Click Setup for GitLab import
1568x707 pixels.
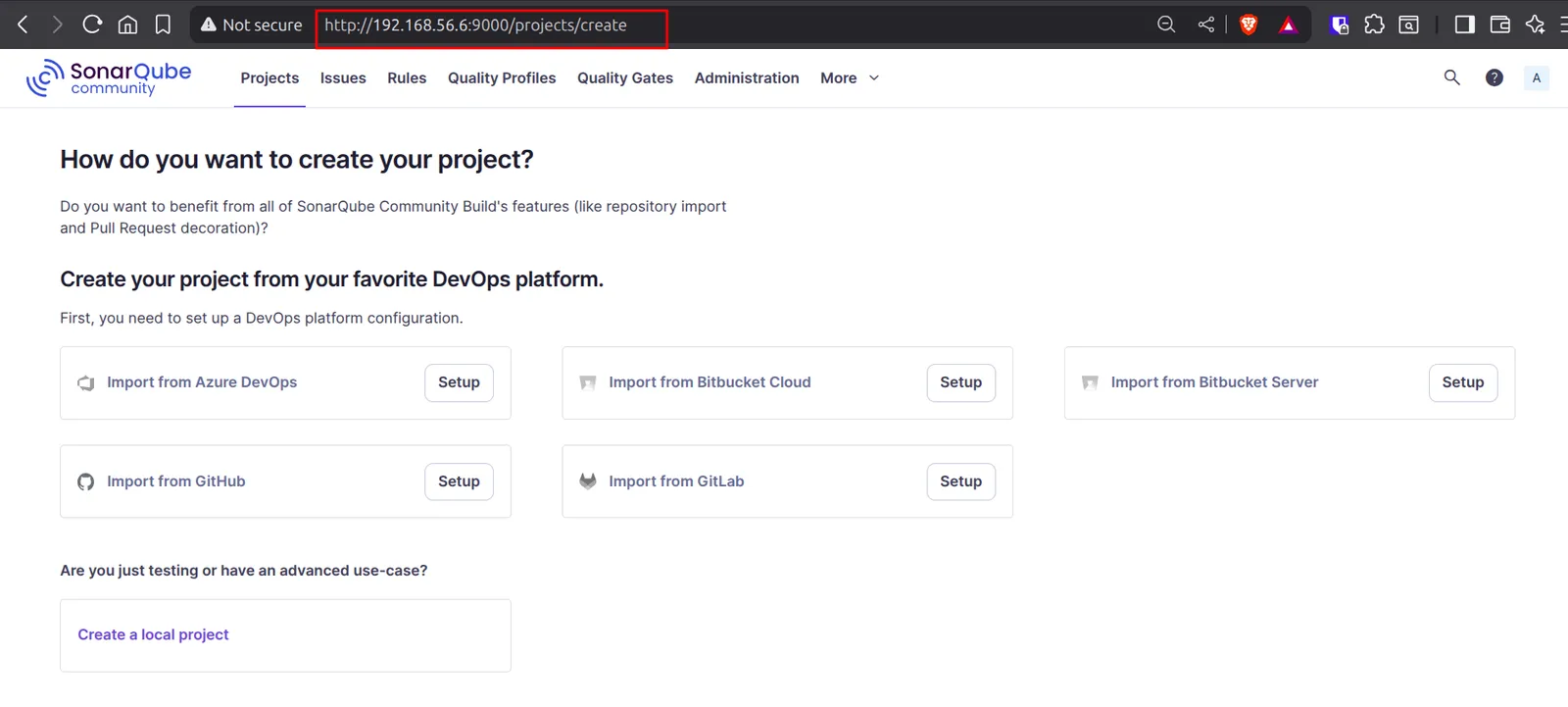tap(961, 481)
